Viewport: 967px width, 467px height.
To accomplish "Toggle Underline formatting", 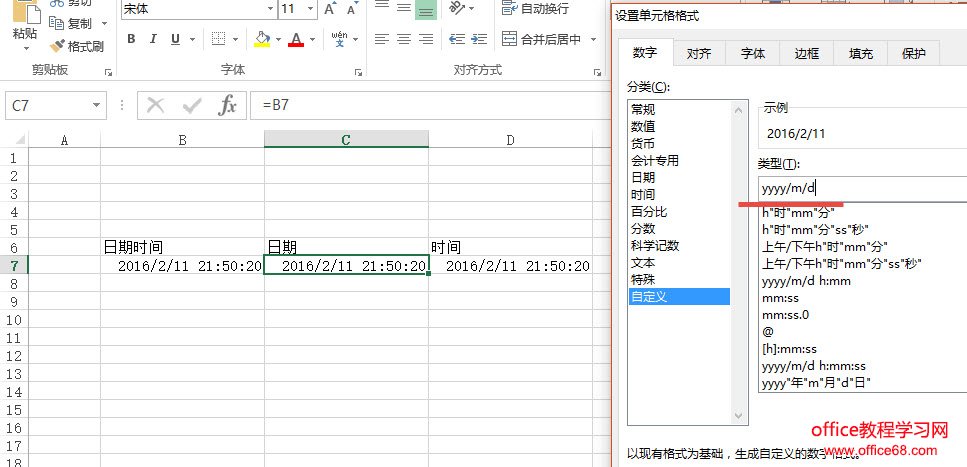I will [175, 39].
